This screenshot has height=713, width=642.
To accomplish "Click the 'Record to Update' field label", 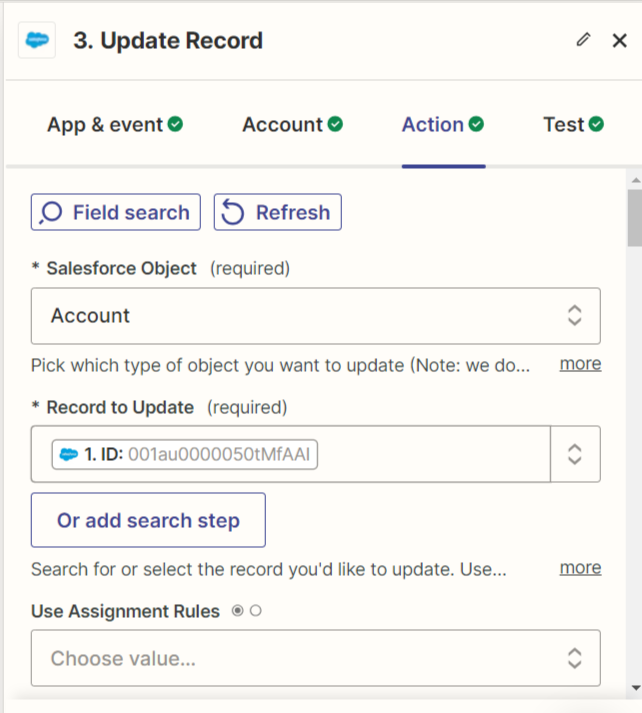I will click(120, 407).
